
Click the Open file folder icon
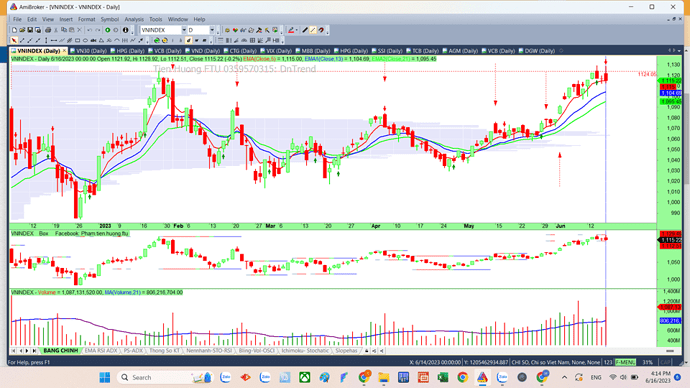click(x=22, y=30)
